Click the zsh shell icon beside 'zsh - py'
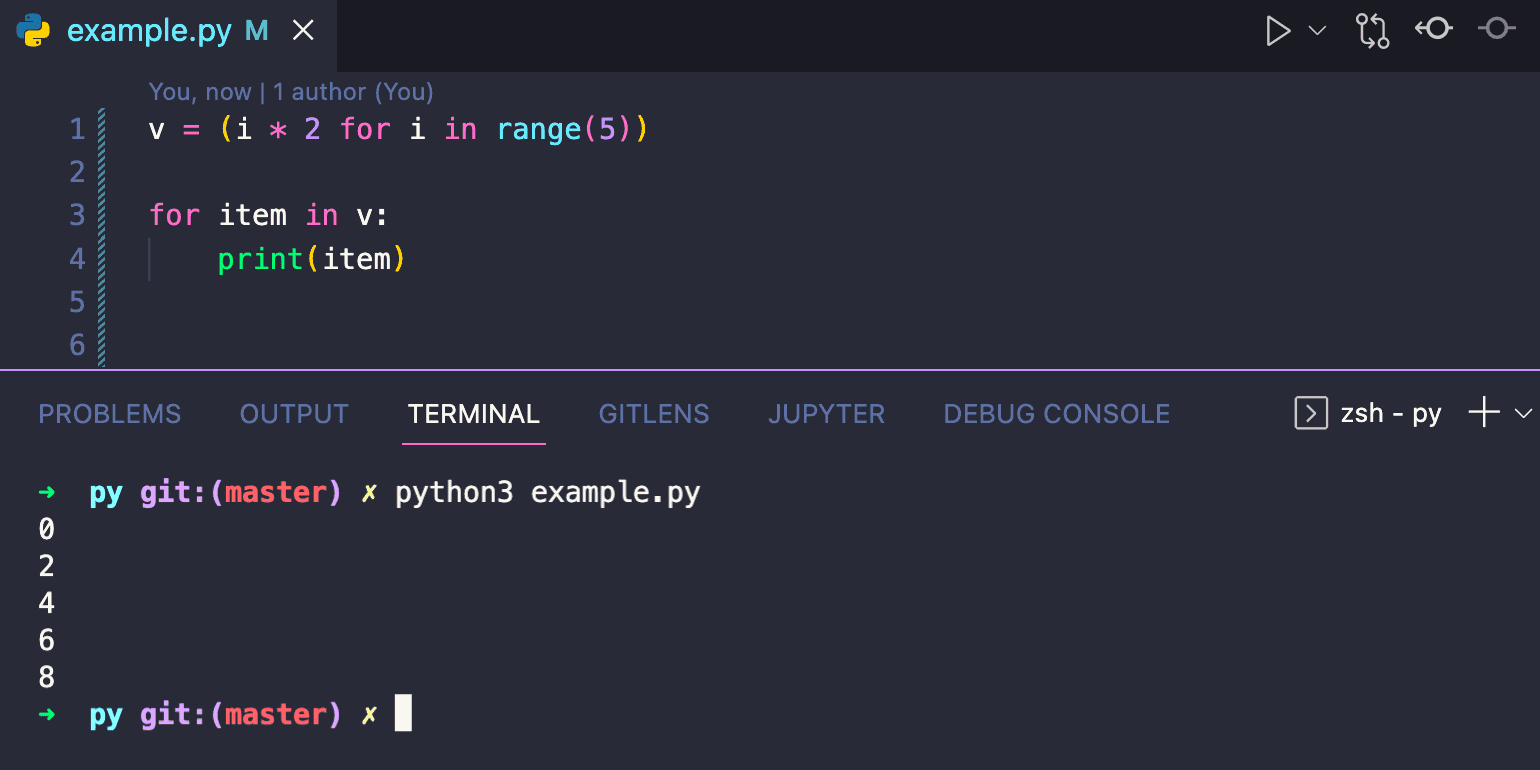The image size is (1540, 770). 1310,413
